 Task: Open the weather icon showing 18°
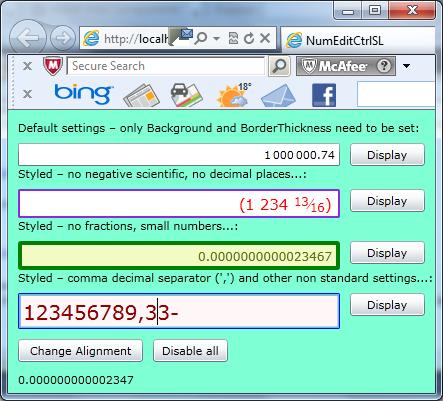[x=234, y=95]
